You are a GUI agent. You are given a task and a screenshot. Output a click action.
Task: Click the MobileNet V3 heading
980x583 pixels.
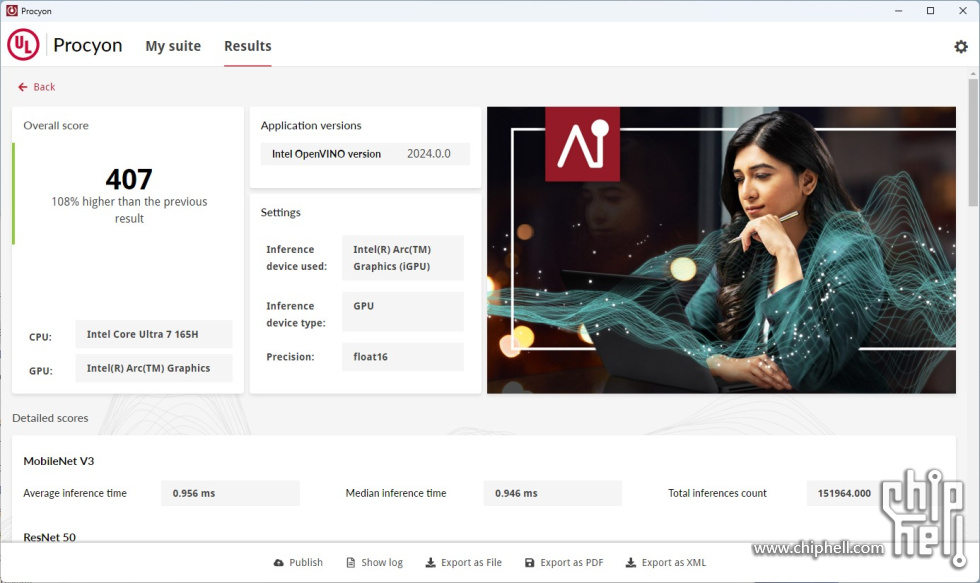[x=59, y=461]
